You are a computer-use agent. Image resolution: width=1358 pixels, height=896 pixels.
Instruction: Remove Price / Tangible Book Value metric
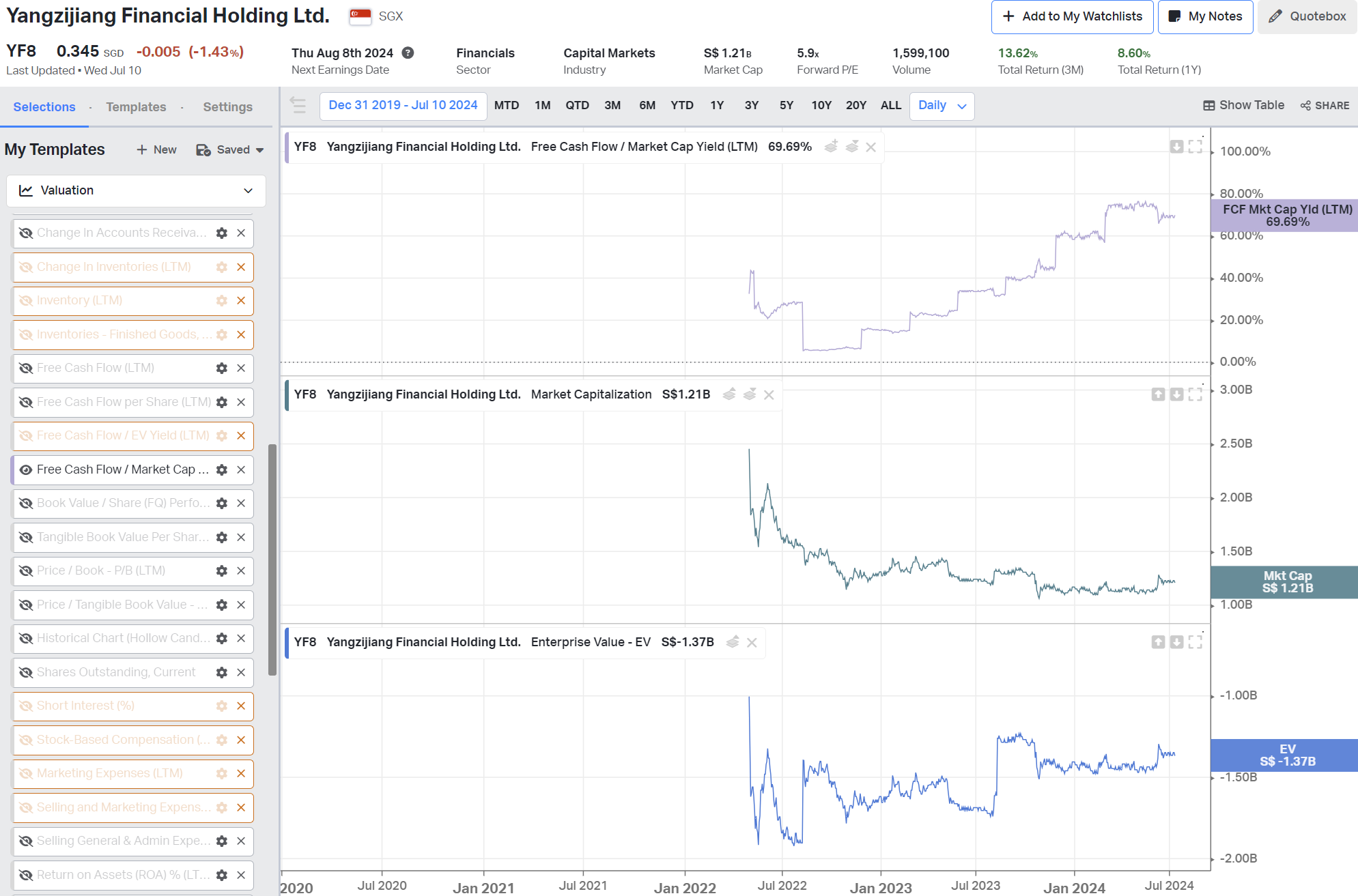(241, 605)
